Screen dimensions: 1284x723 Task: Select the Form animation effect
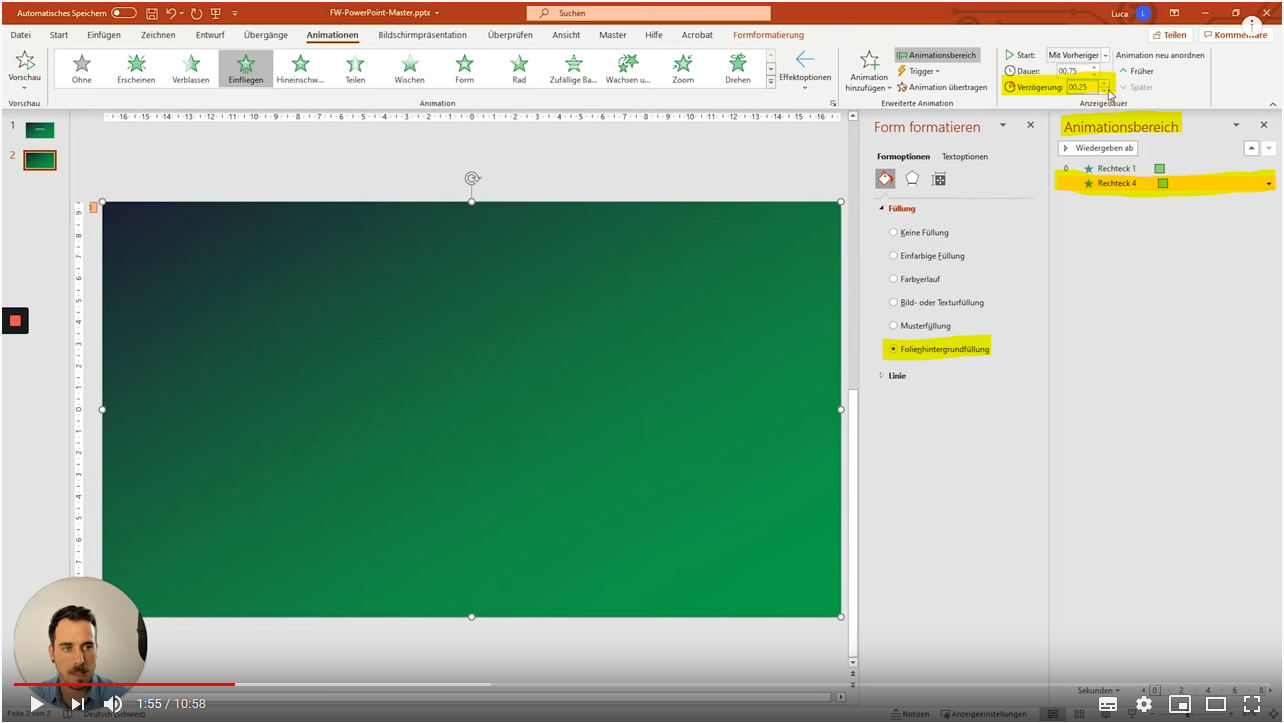tap(464, 69)
